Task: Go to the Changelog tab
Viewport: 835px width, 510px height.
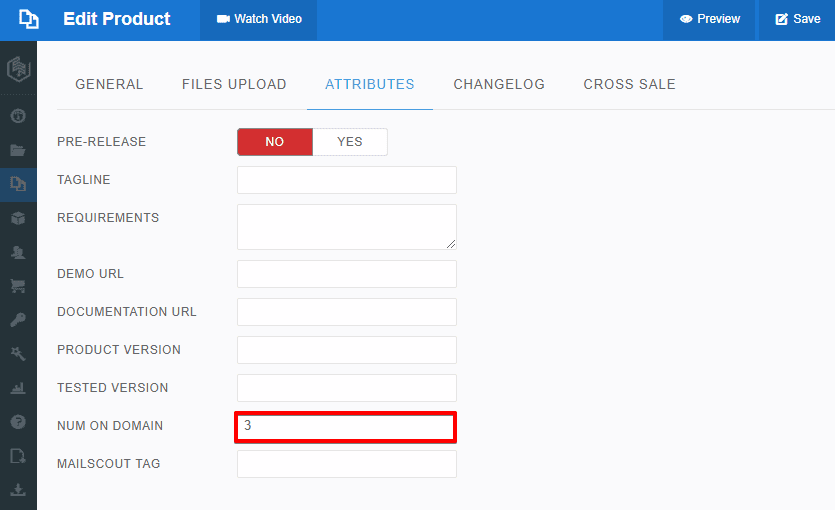Action: pos(499,85)
